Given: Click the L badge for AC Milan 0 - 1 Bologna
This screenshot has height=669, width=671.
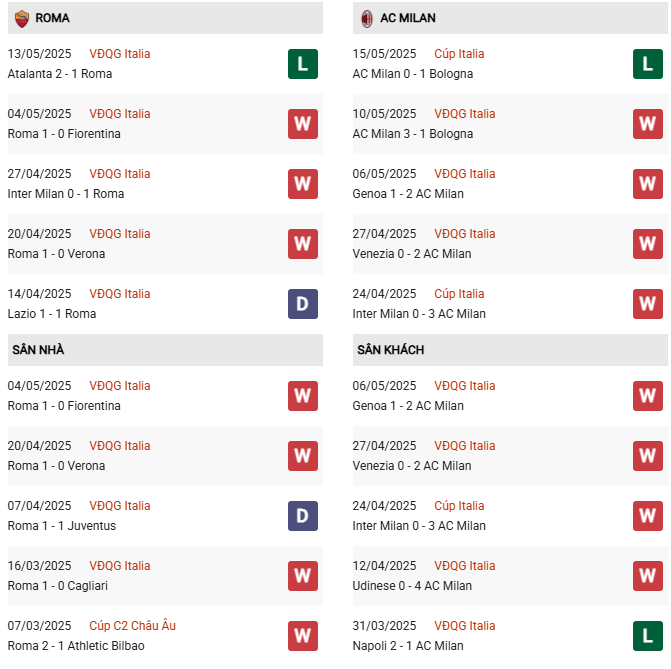Looking at the screenshot, I should click(x=647, y=64).
